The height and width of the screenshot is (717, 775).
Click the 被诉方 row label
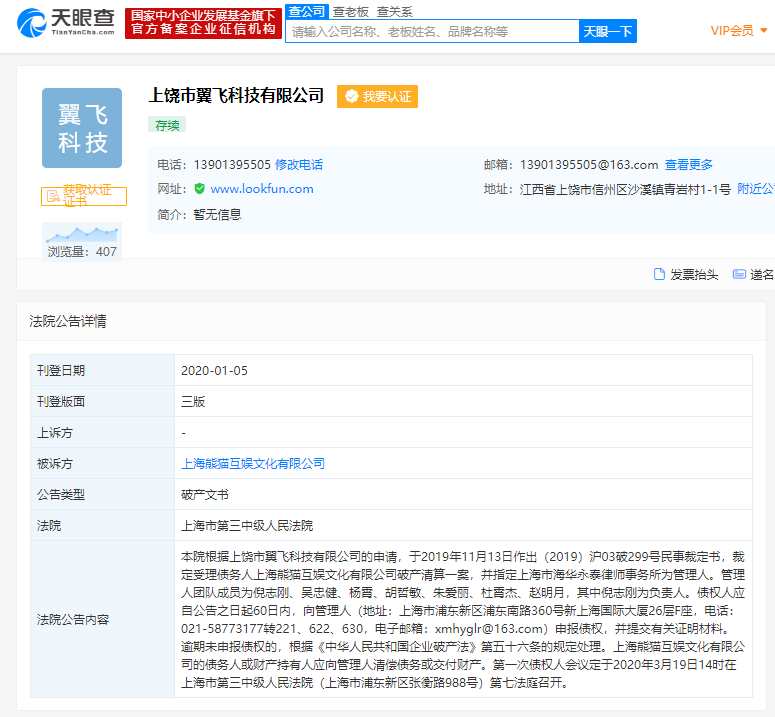(x=55, y=464)
